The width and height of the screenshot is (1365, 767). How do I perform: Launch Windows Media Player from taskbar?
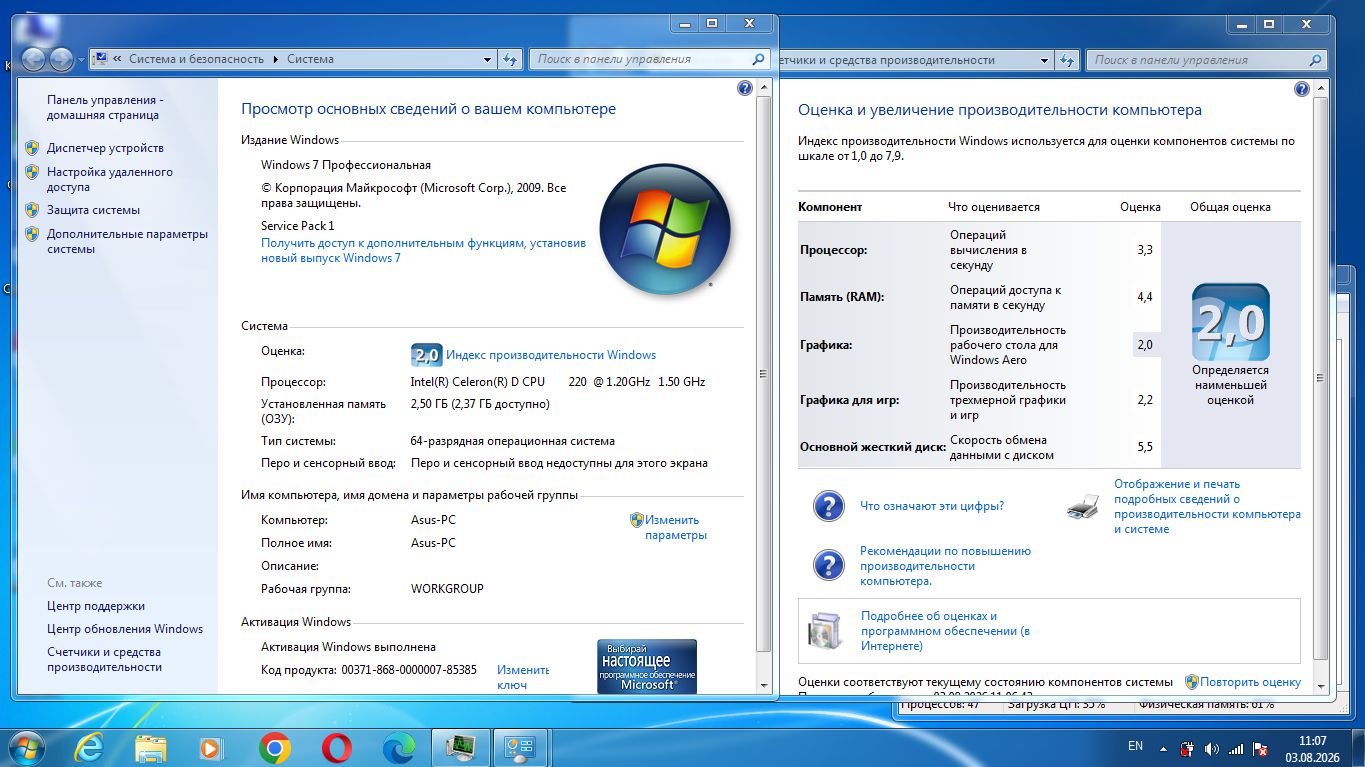click(x=211, y=747)
